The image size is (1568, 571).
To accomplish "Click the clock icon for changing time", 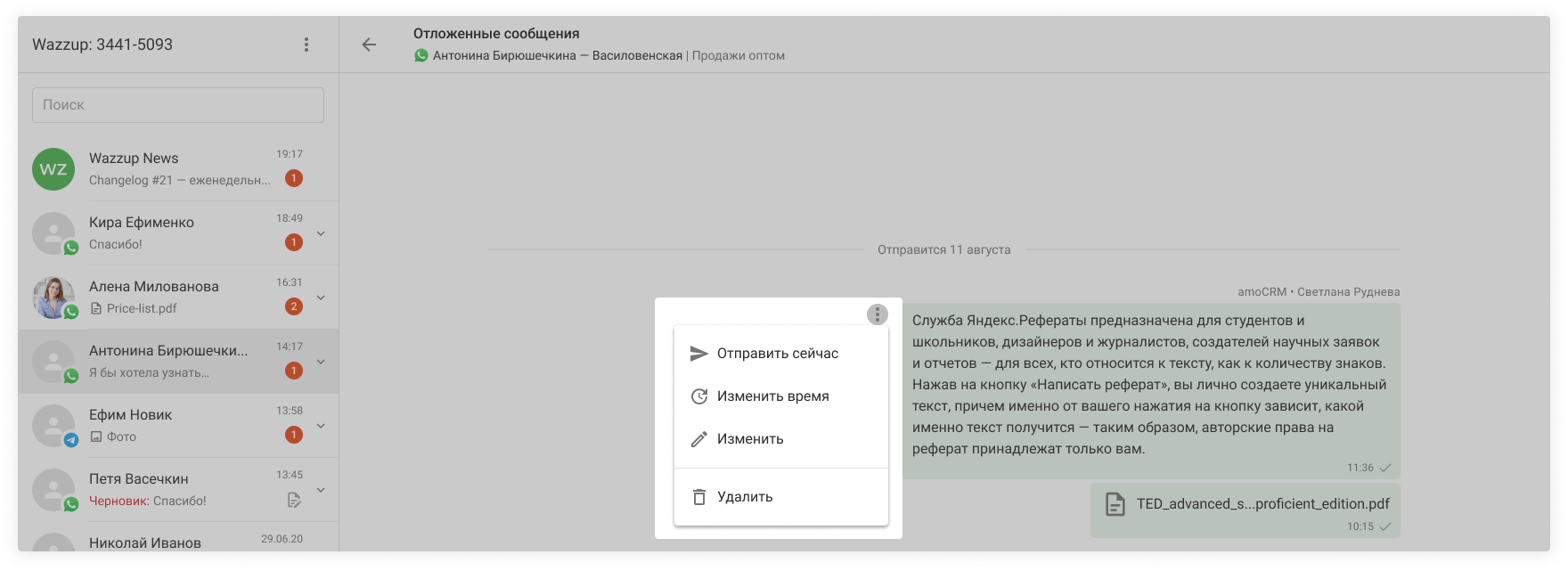I will point(699,396).
